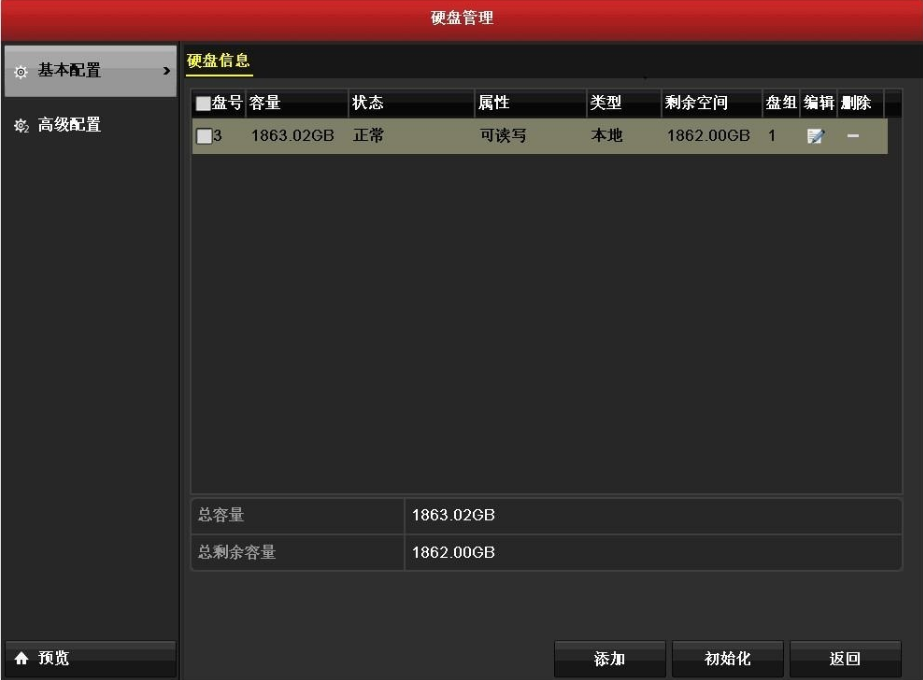923x680 pixels.
Task: Click the edit icon for disk 3
Action: click(x=816, y=136)
